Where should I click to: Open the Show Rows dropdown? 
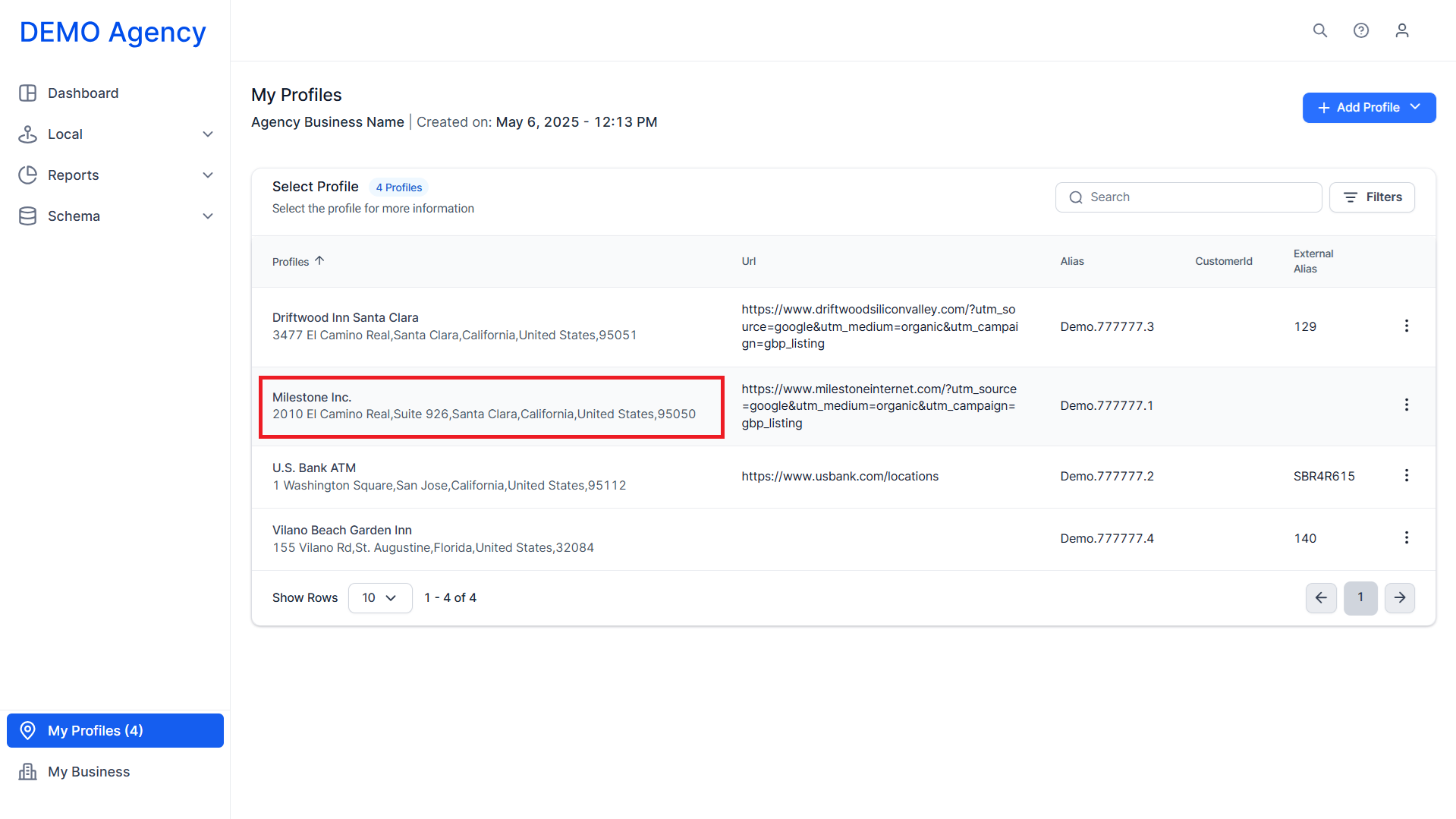click(x=380, y=598)
